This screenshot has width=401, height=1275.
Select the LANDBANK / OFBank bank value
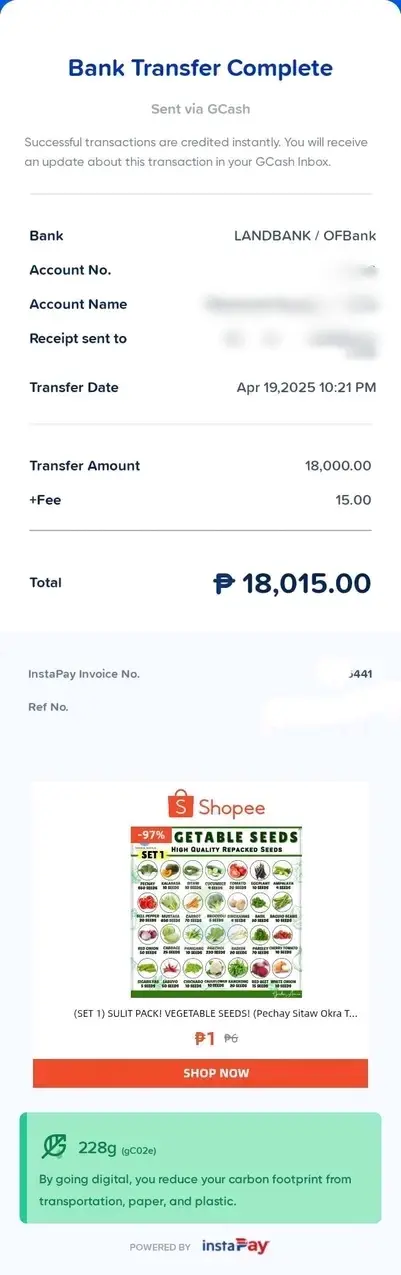coord(305,236)
